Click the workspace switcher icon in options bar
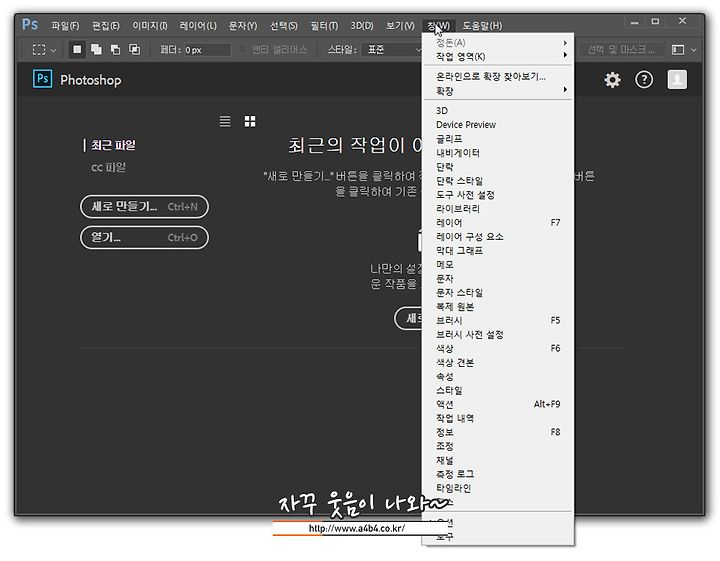 coord(678,50)
